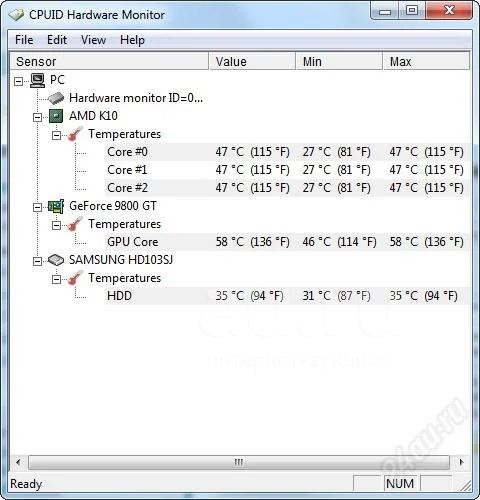Collapse SAMSUNG HD103SJ Temperatures branch
Image resolution: width=480 pixels, height=500 pixels.
tap(56, 279)
